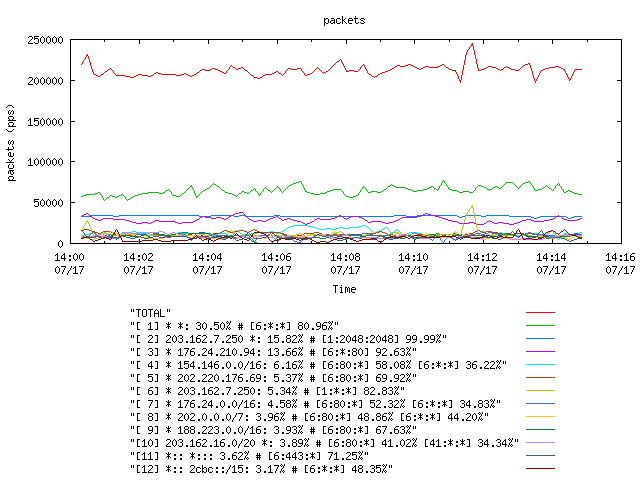Viewport: 640px width, 480px height.
Task: Click the "TOTAL" legend entry text
Action: pyautogui.click(x=150, y=313)
